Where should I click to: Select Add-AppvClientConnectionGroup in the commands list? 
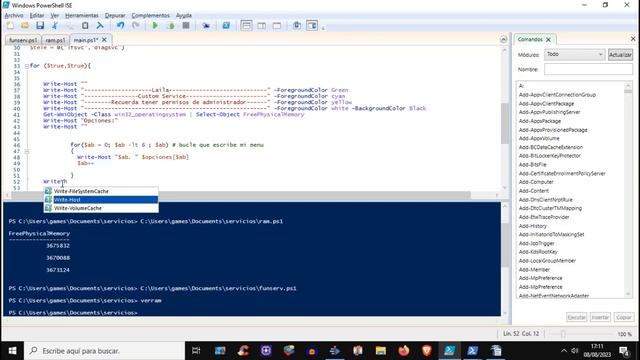(557, 95)
